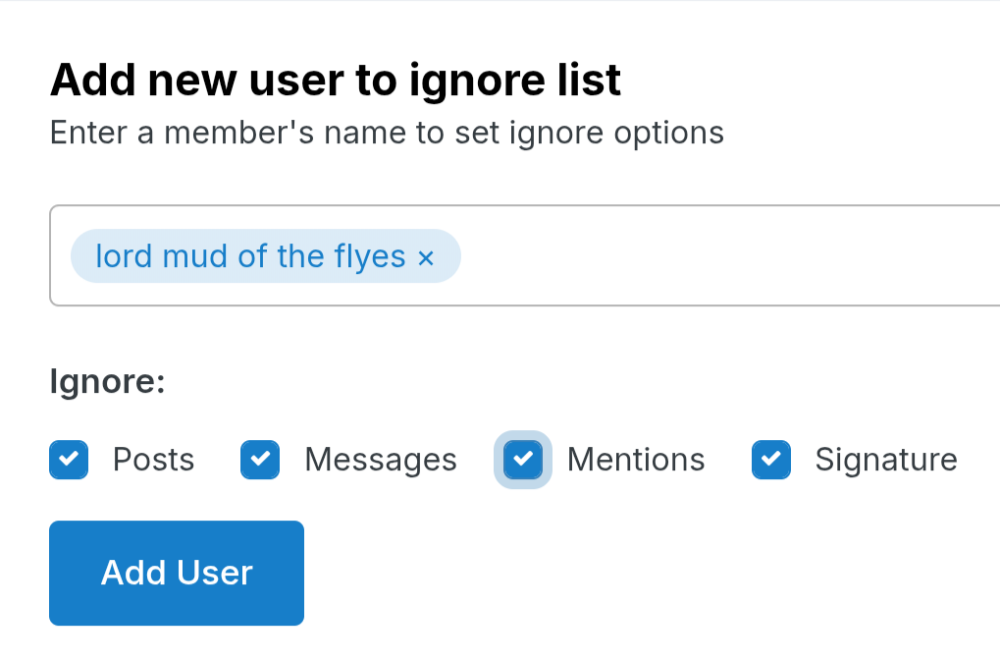1000x663 pixels.
Task: Disable the focused Mentions checkbox
Action: coord(523,460)
